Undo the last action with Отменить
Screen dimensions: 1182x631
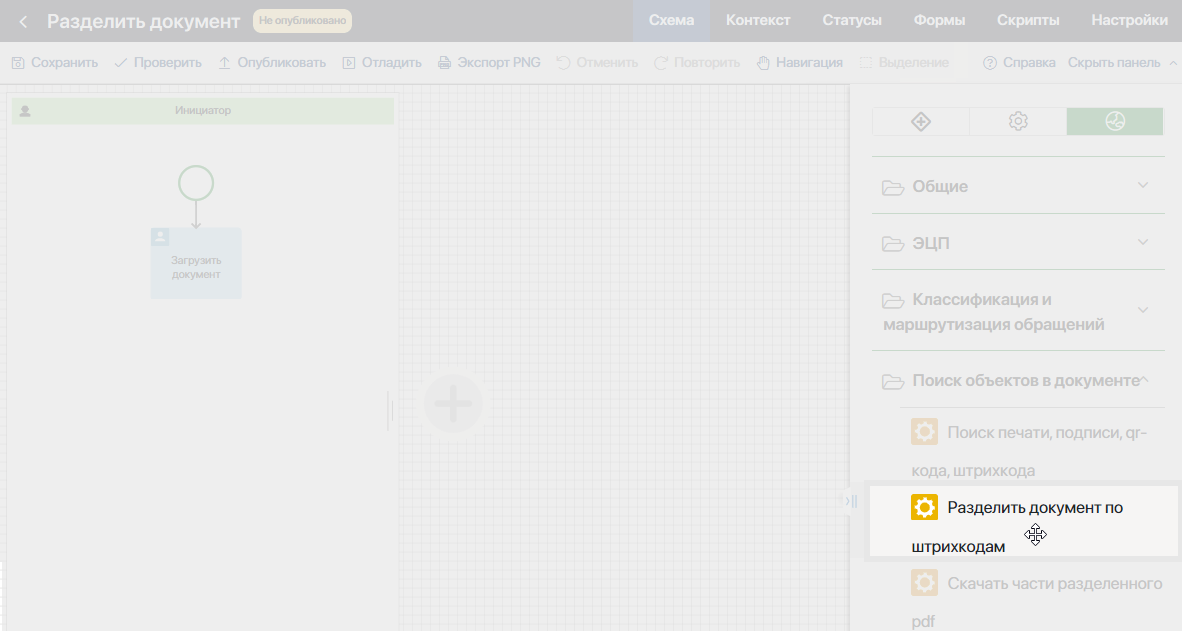pos(597,63)
